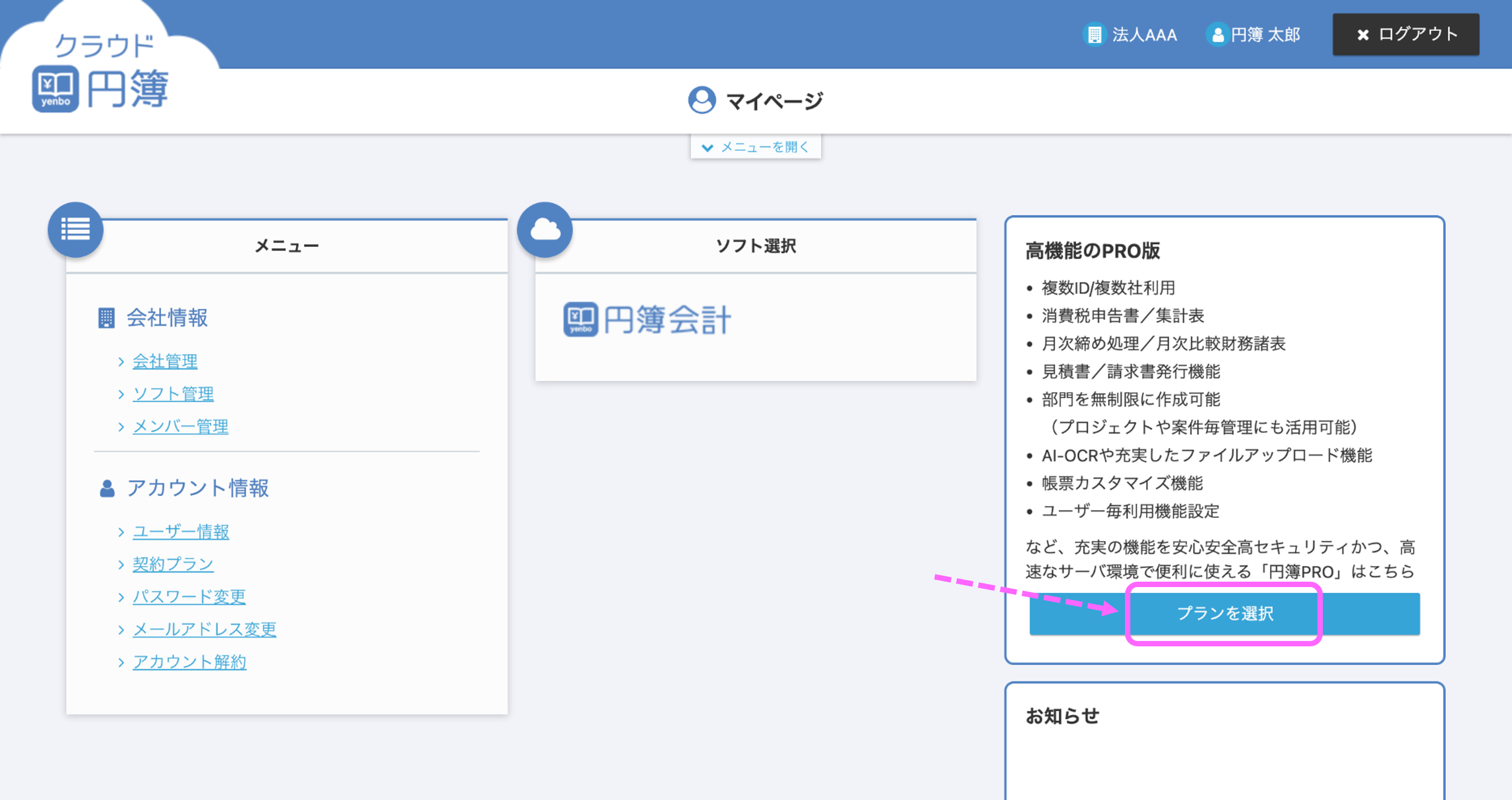Click the 円簿 太郎 user avatar icon

pyautogui.click(x=1218, y=35)
